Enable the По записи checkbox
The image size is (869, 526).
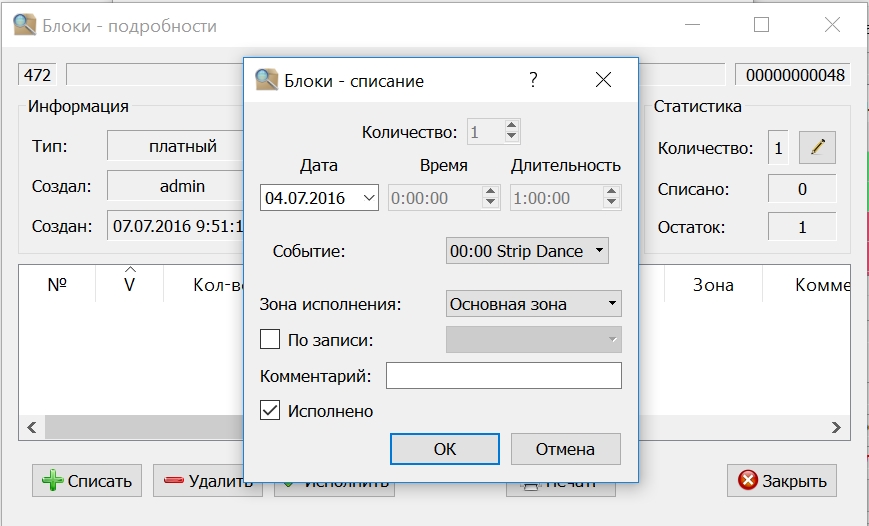click(x=270, y=339)
